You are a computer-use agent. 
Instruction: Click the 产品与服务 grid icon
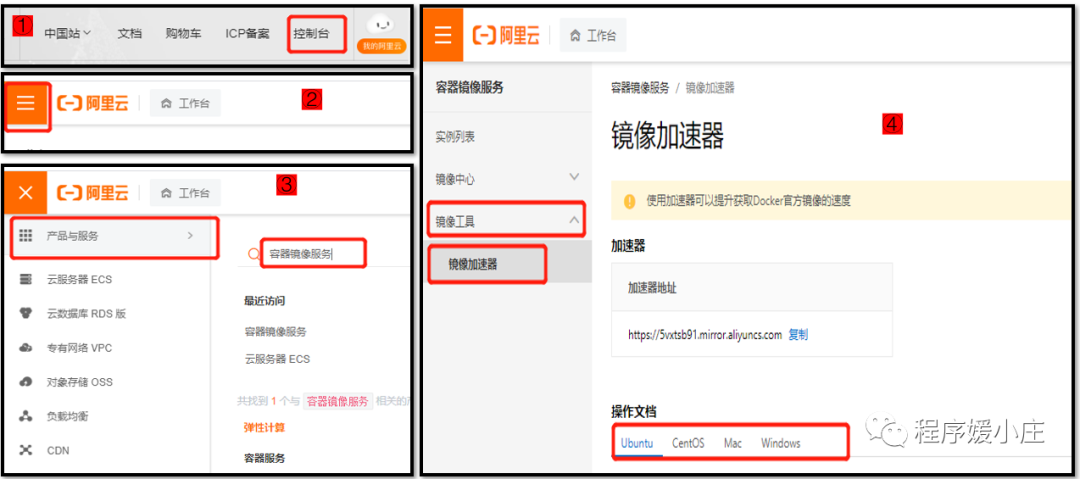pyautogui.click(x=26, y=236)
